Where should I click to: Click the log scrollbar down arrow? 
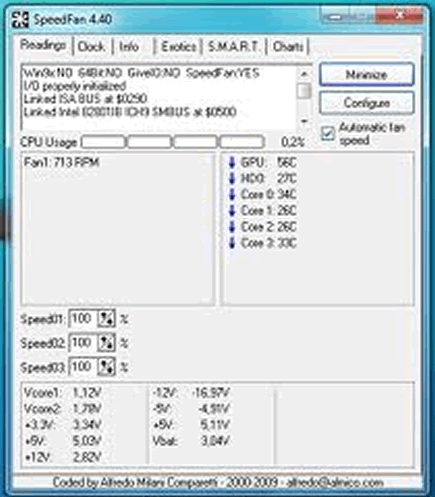click(304, 121)
